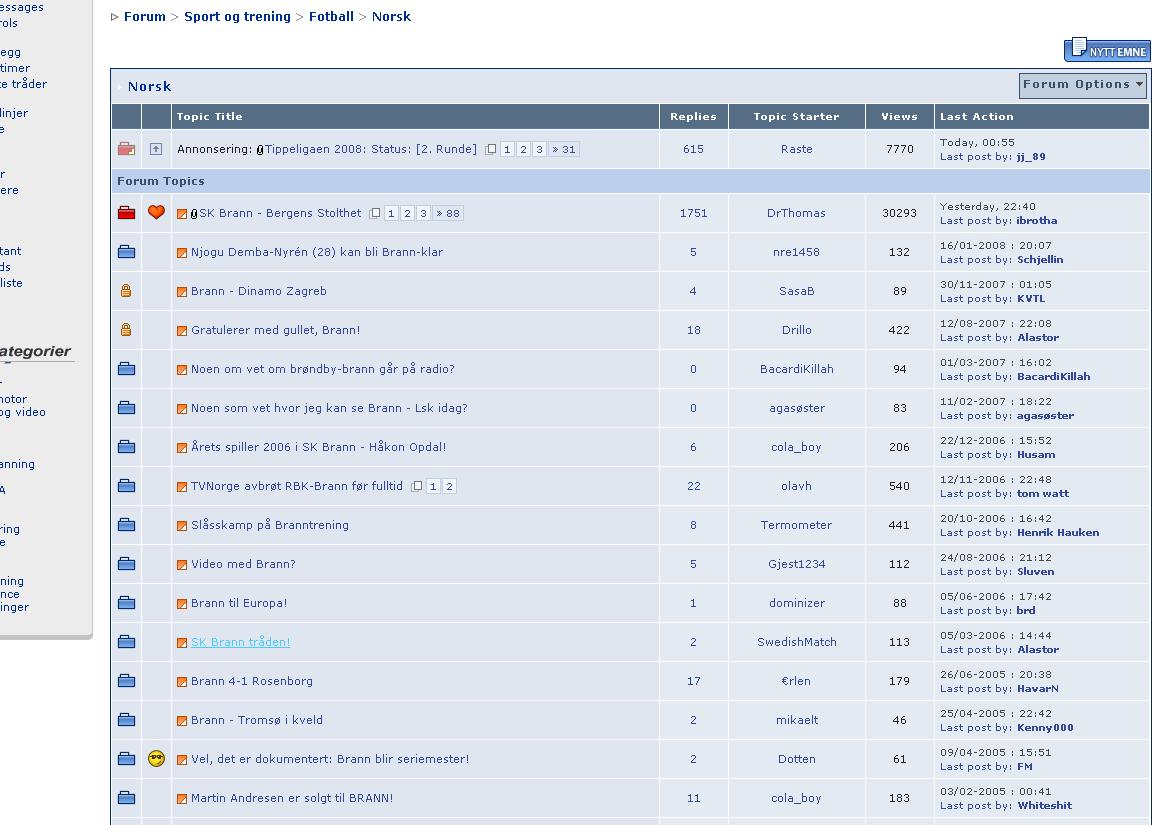Open the highlighted SK Brann tråden! link

click(x=241, y=642)
